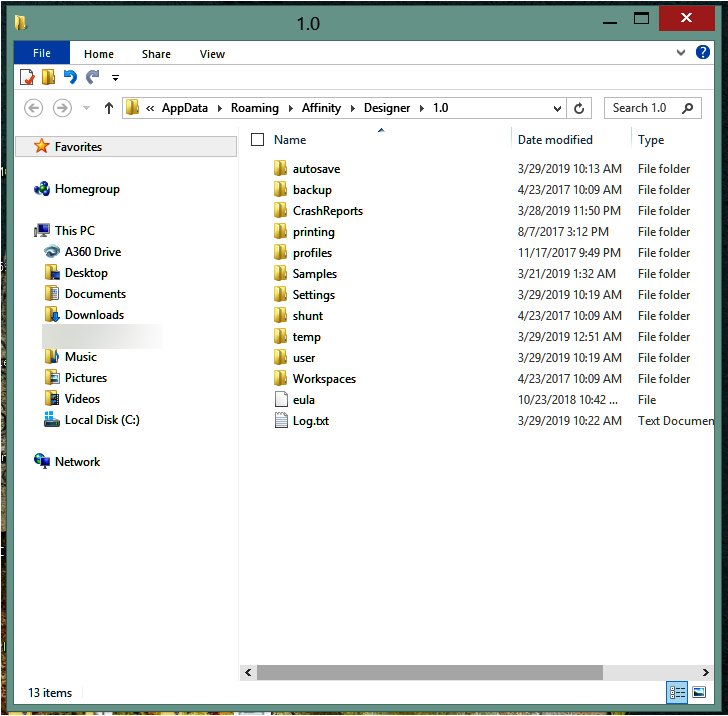The height and width of the screenshot is (716, 728).
Task: Select the backup folder icon
Action: pos(280,189)
